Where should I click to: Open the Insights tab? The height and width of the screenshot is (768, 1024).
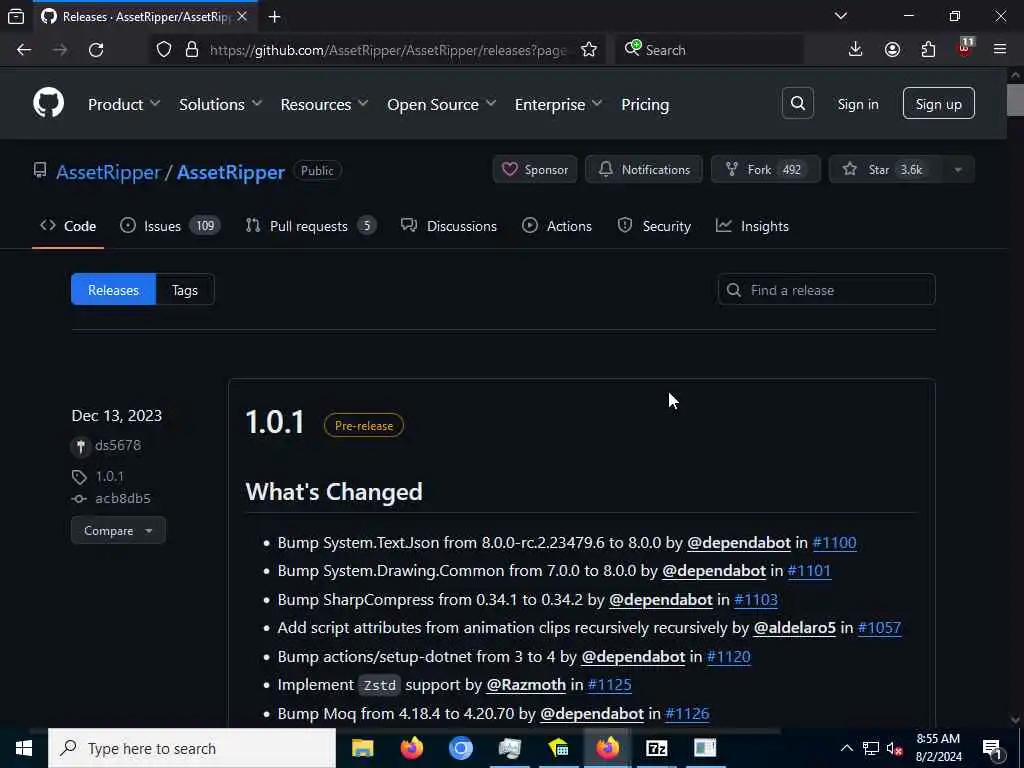pyautogui.click(x=752, y=226)
